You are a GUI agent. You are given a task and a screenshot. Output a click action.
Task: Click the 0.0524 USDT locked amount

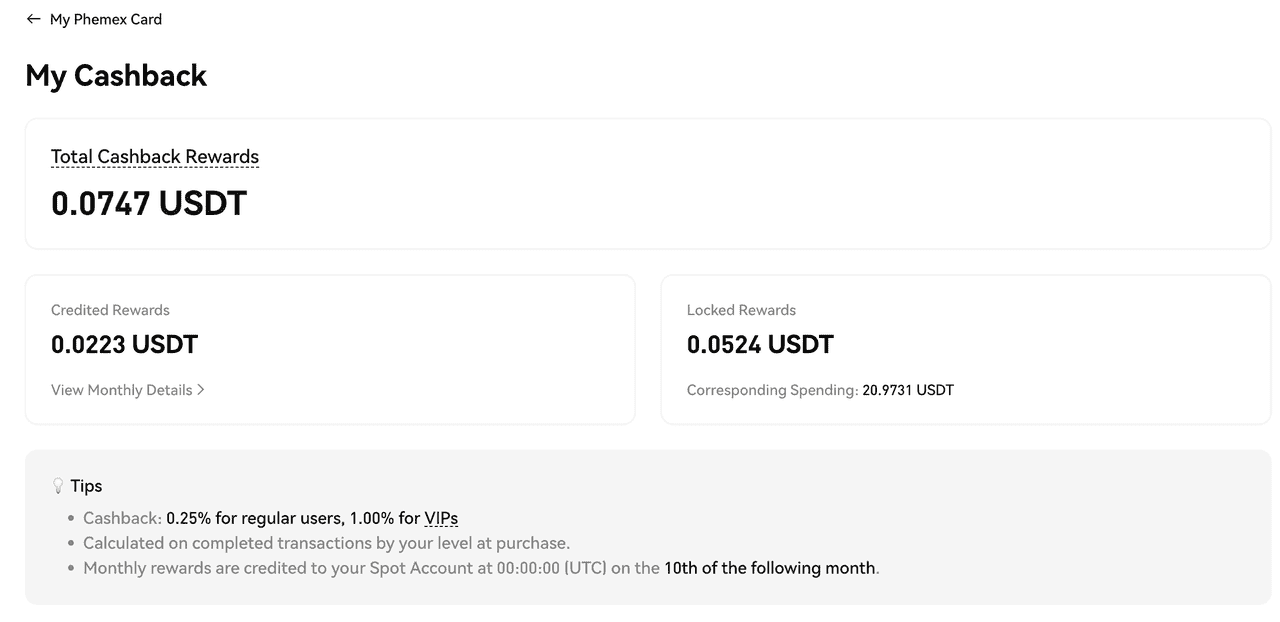(x=760, y=345)
